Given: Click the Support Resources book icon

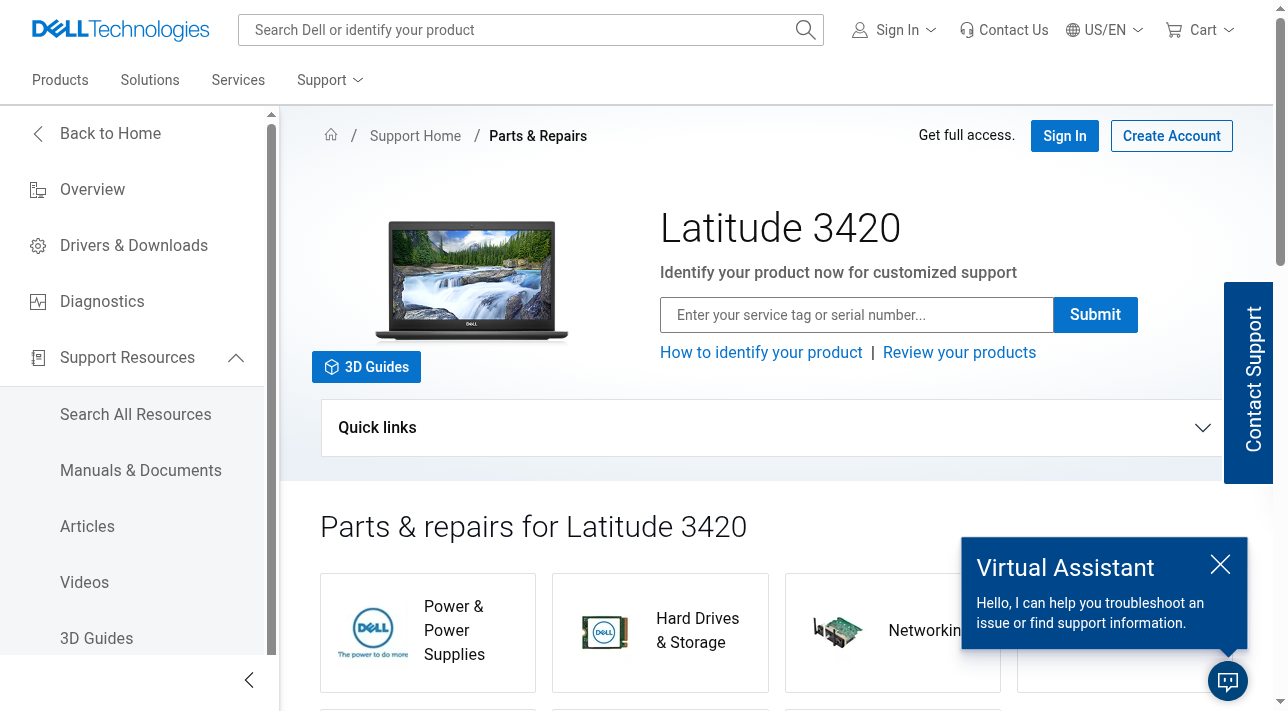Looking at the screenshot, I should coord(38,358).
